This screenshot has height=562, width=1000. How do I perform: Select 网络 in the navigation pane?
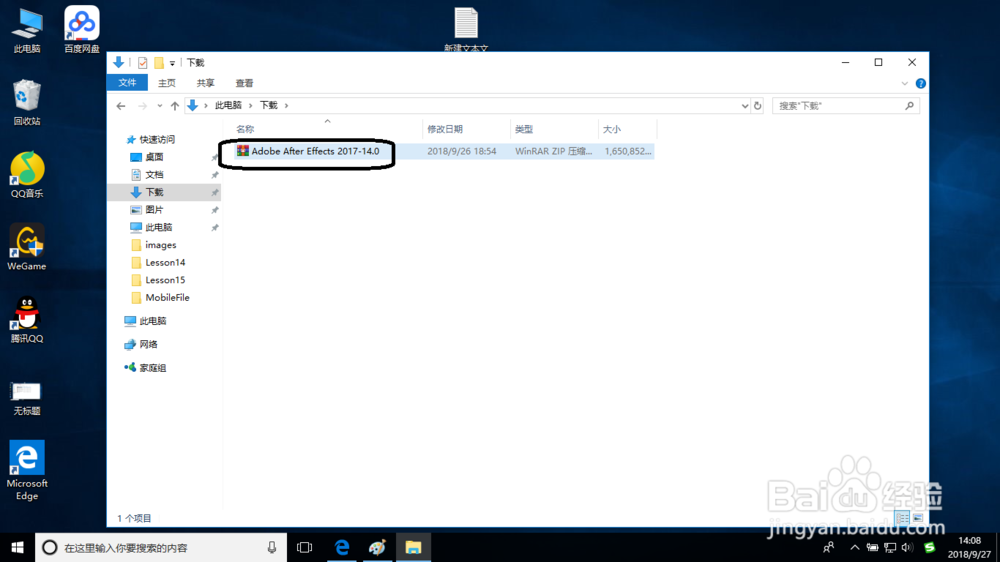[x=148, y=344]
